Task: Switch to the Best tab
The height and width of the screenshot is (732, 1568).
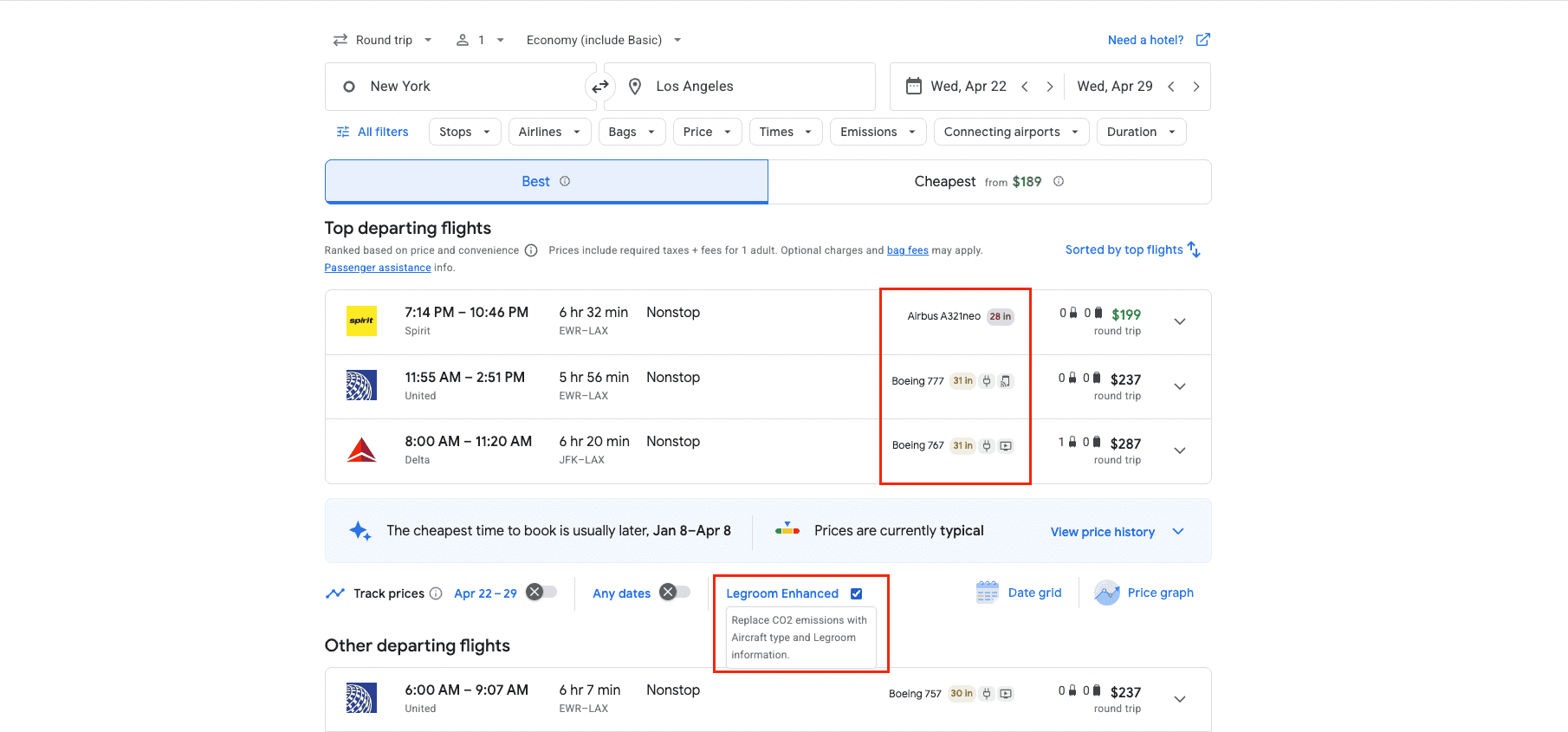Action: 547,182
